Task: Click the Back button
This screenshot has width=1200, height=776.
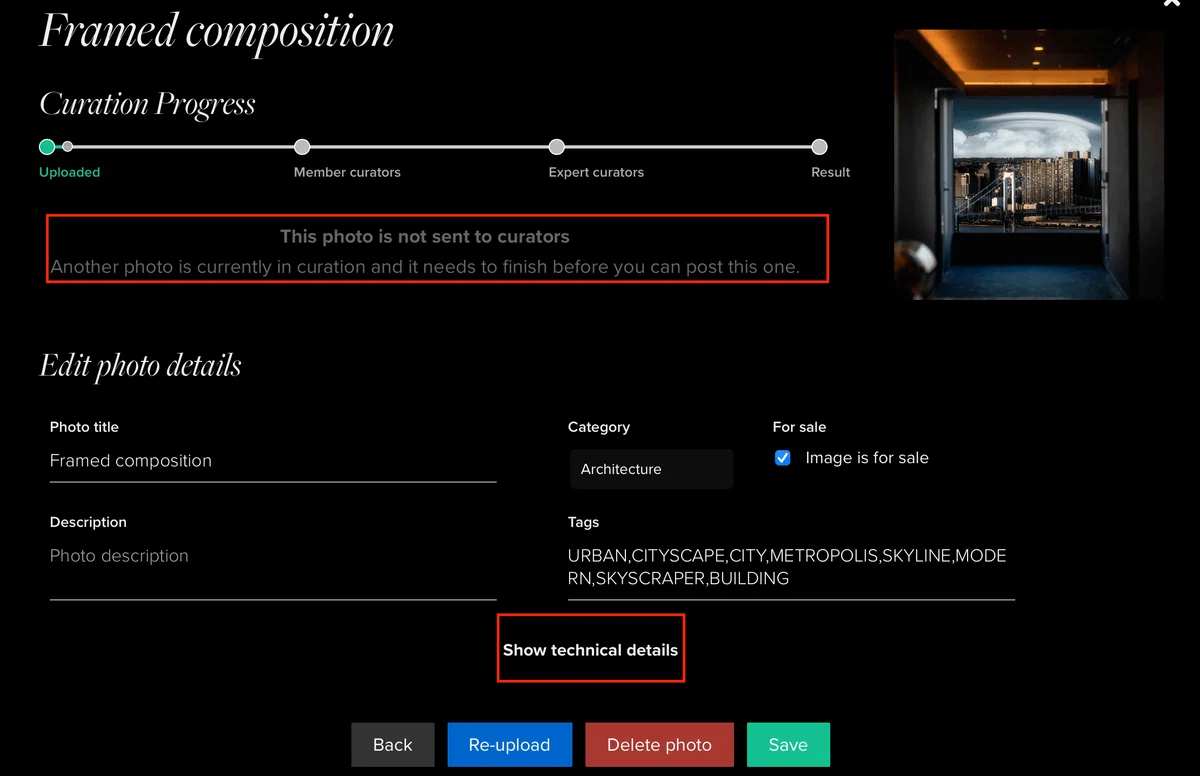Action: click(x=393, y=744)
